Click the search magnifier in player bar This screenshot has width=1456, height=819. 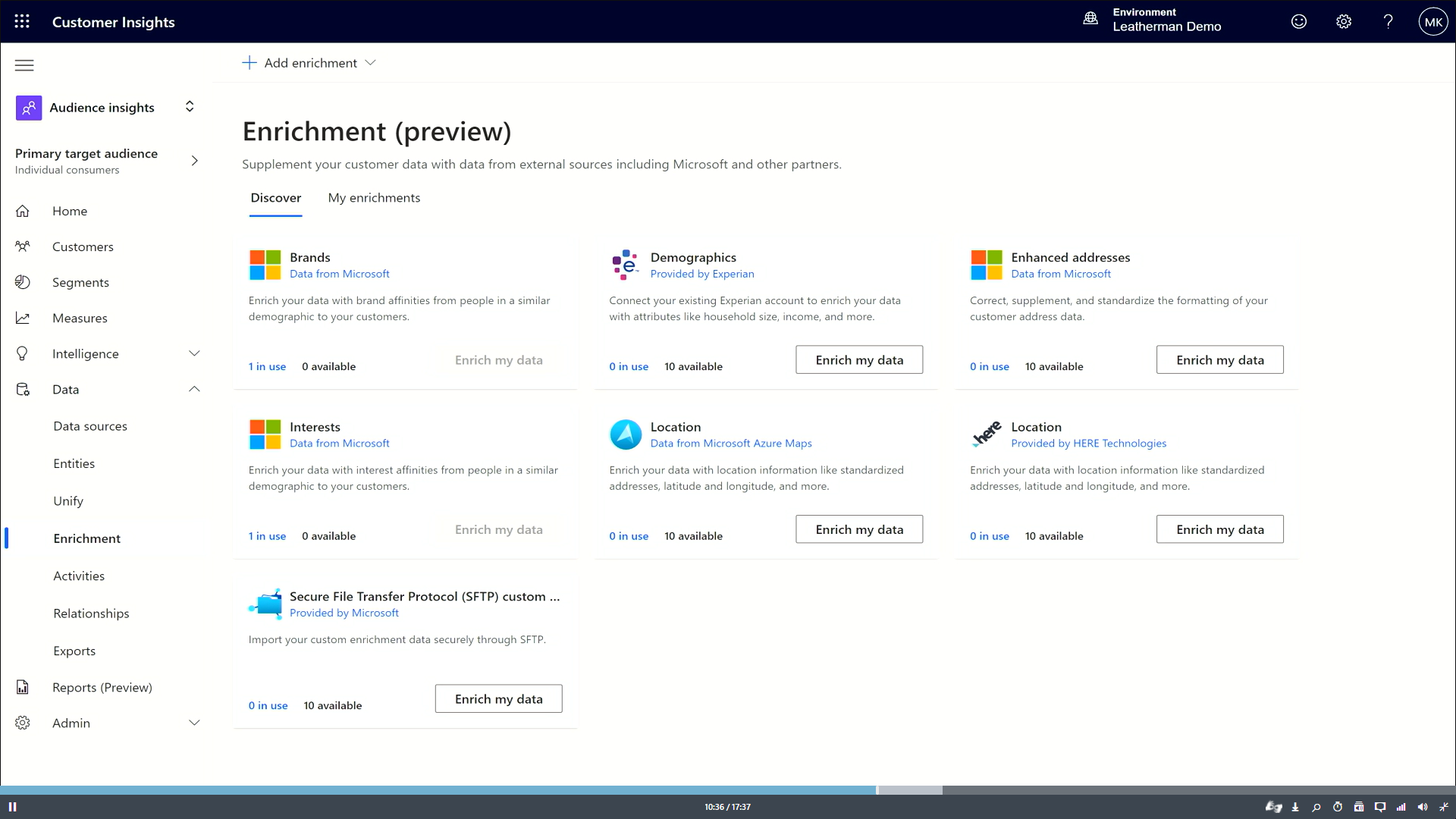(x=1316, y=807)
